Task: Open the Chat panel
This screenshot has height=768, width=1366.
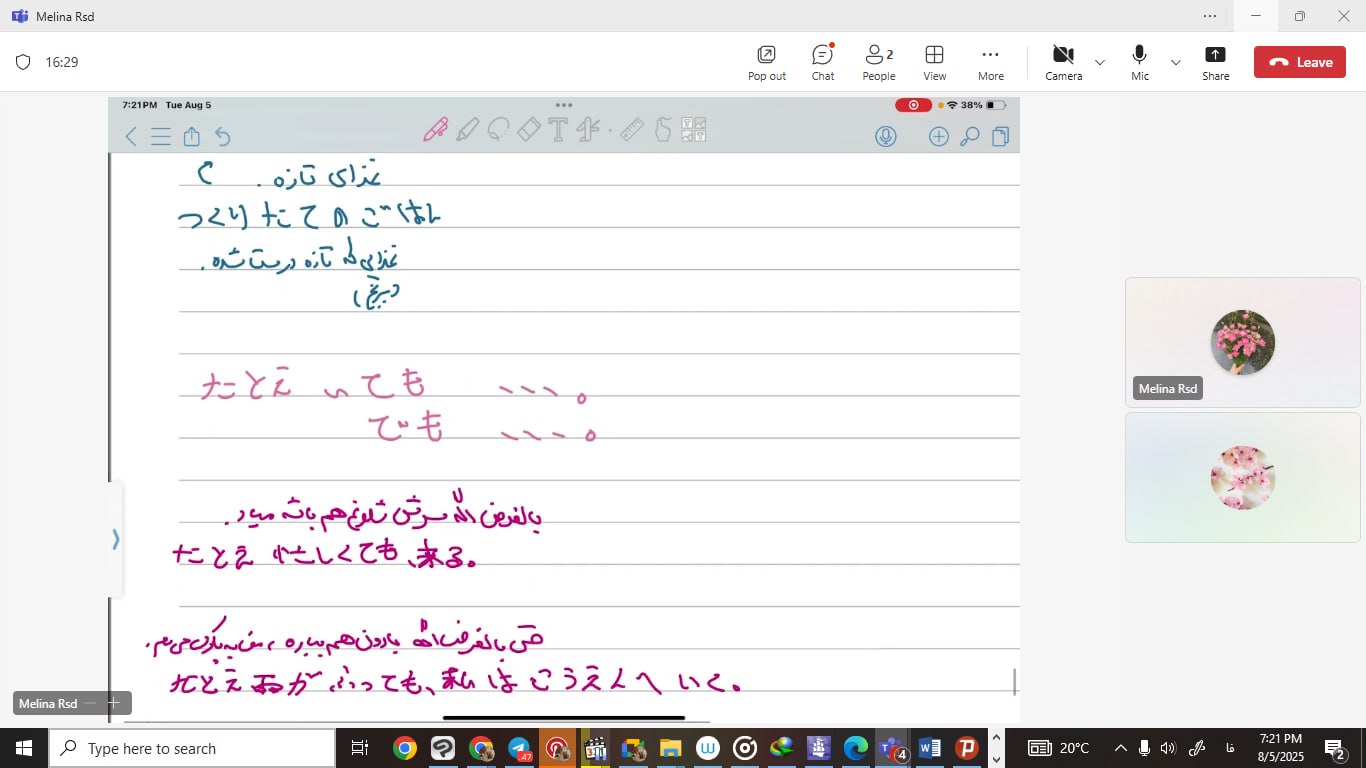Action: [822, 62]
